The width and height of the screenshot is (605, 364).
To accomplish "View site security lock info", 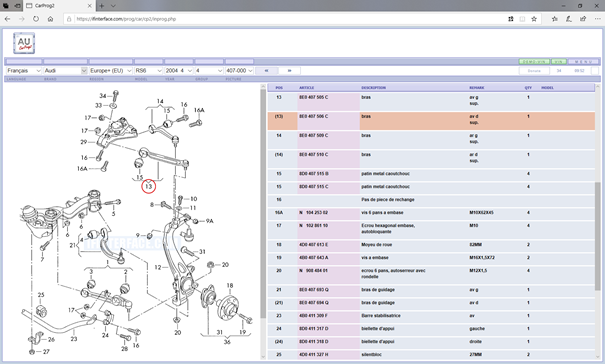I will pyautogui.click(x=69, y=19).
